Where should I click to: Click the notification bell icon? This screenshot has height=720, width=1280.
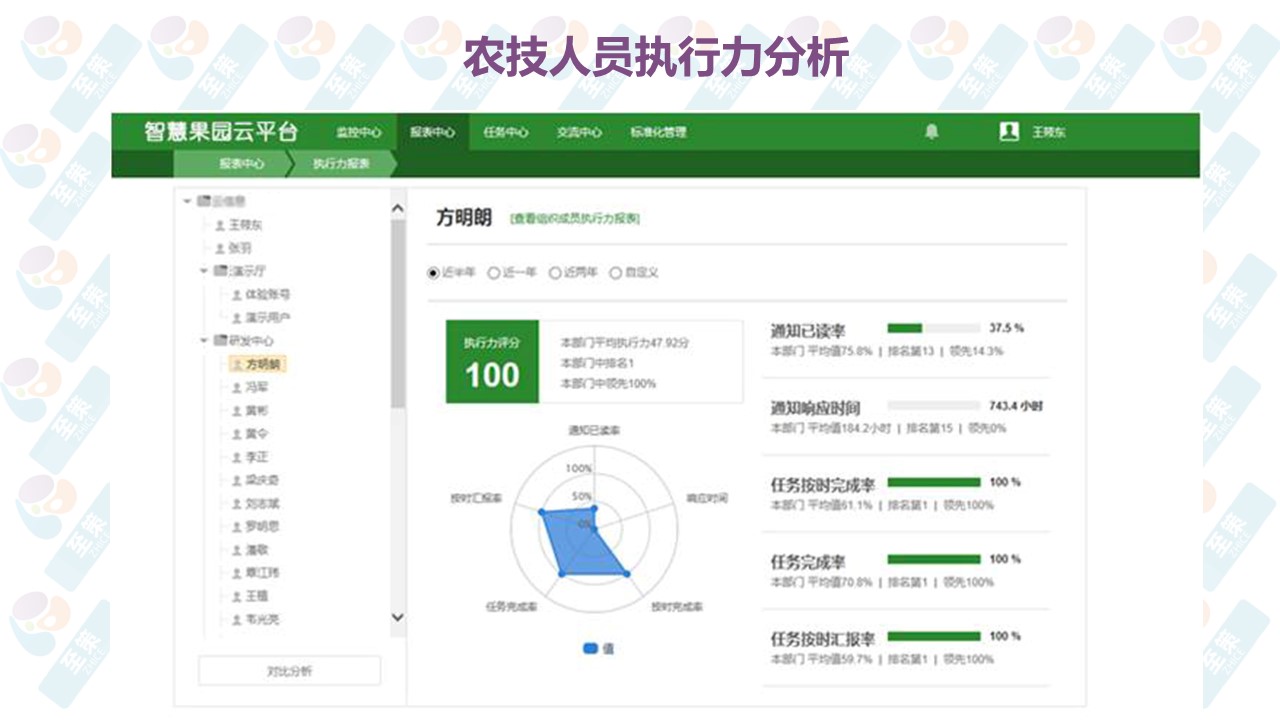pyautogui.click(x=931, y=132)
